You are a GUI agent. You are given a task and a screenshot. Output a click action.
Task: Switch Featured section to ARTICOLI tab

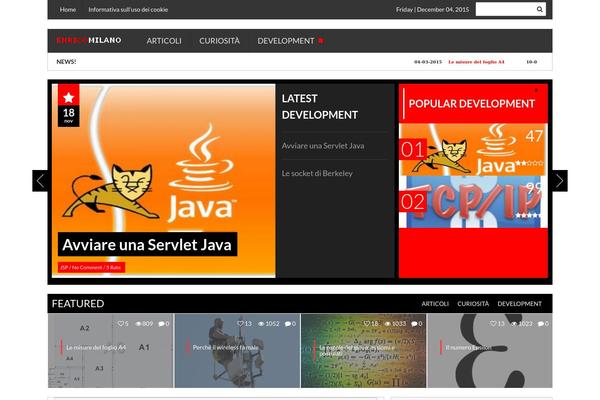(435, 304)
